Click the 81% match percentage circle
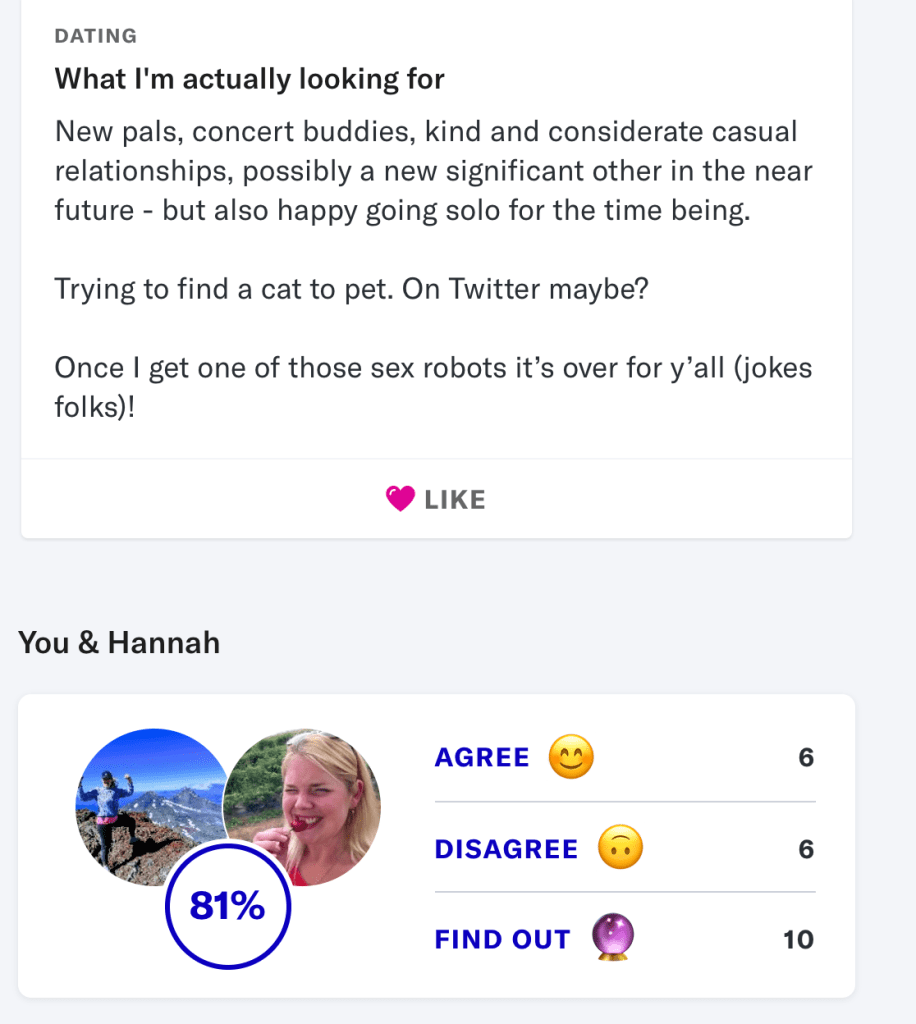This screenshot has width=916, height=1024. coord(228,906)
